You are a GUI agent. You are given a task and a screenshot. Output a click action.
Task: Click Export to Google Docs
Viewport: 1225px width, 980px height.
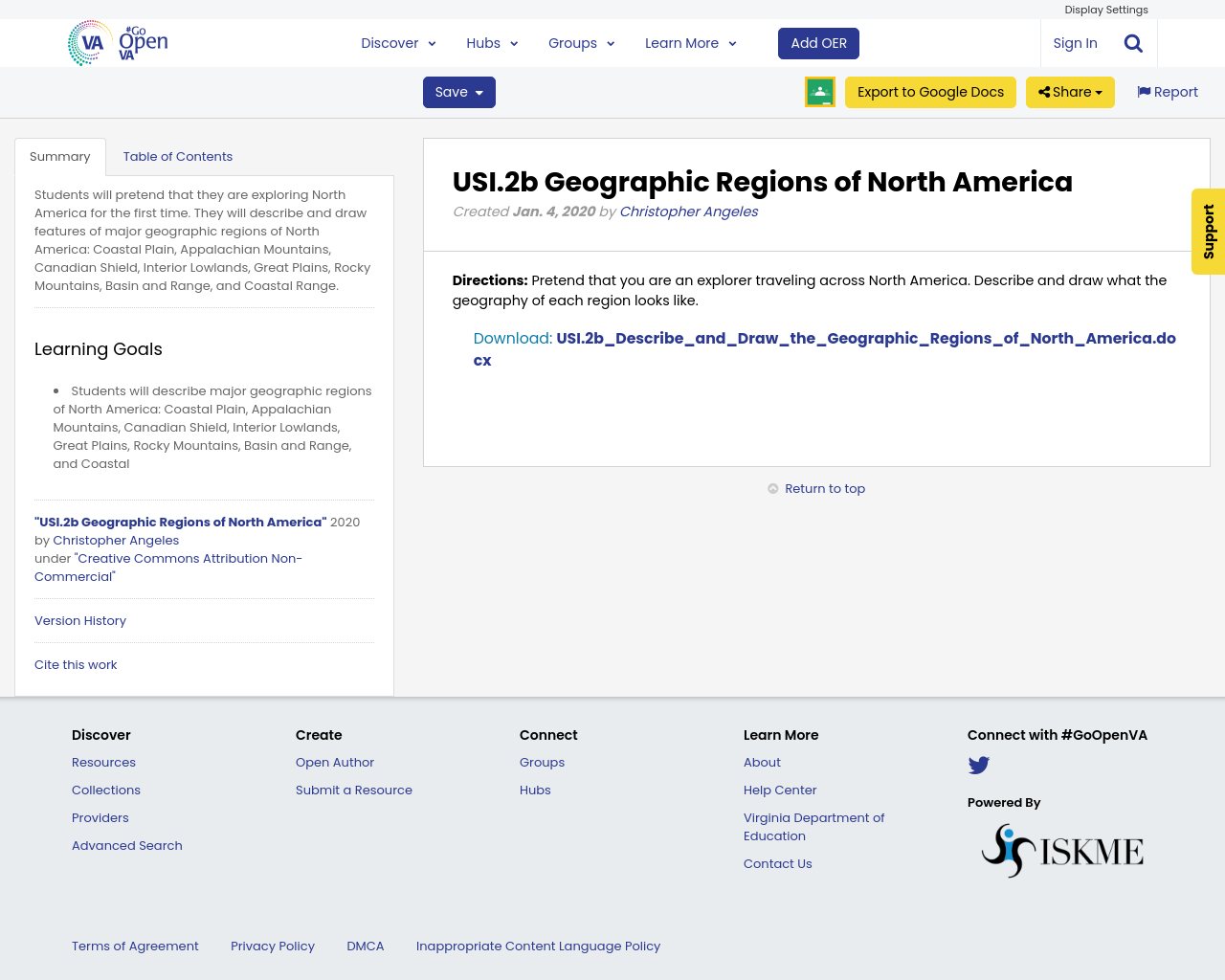click(930, 92)
